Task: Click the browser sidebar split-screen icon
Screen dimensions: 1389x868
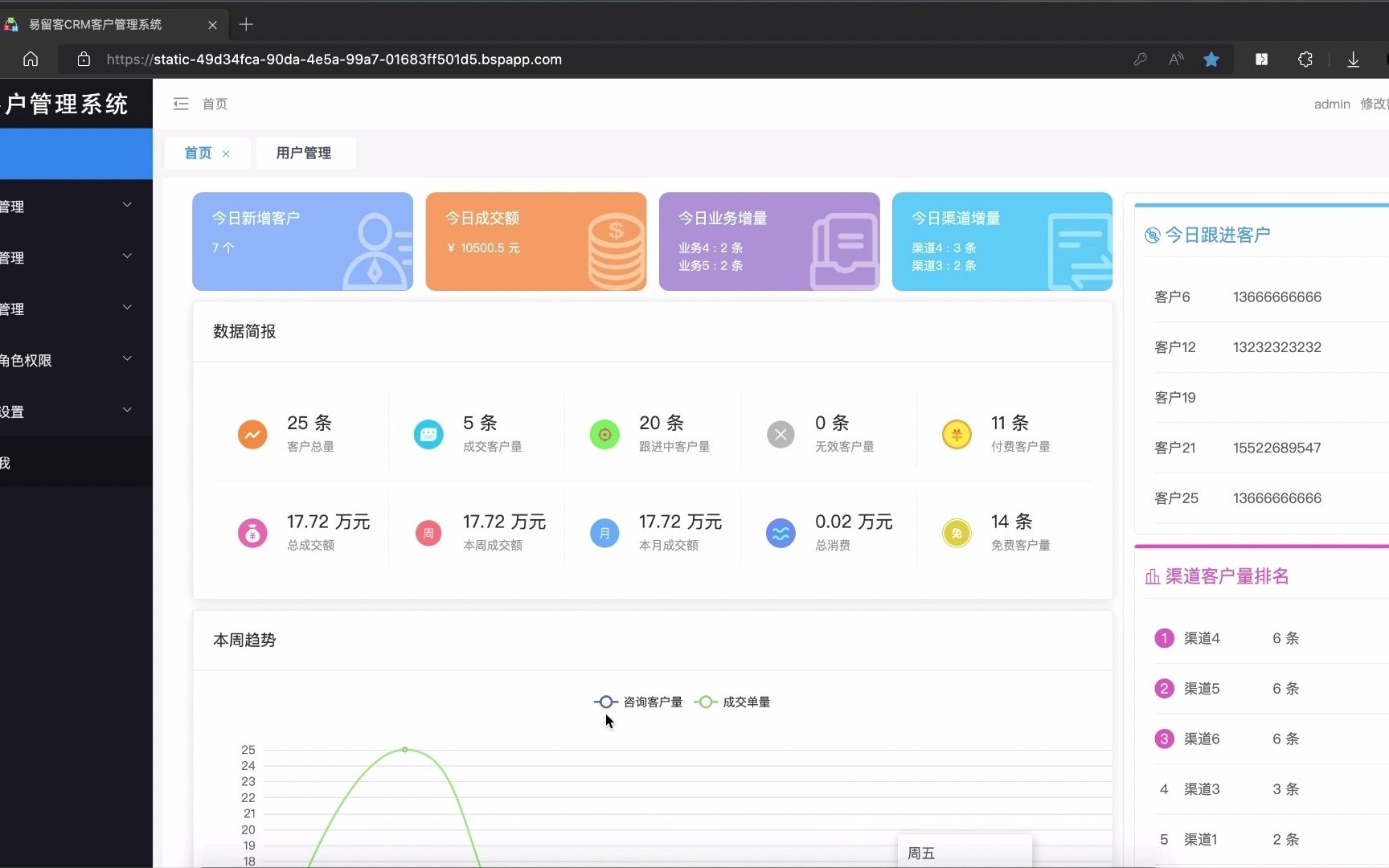Action: point(1261,59)
